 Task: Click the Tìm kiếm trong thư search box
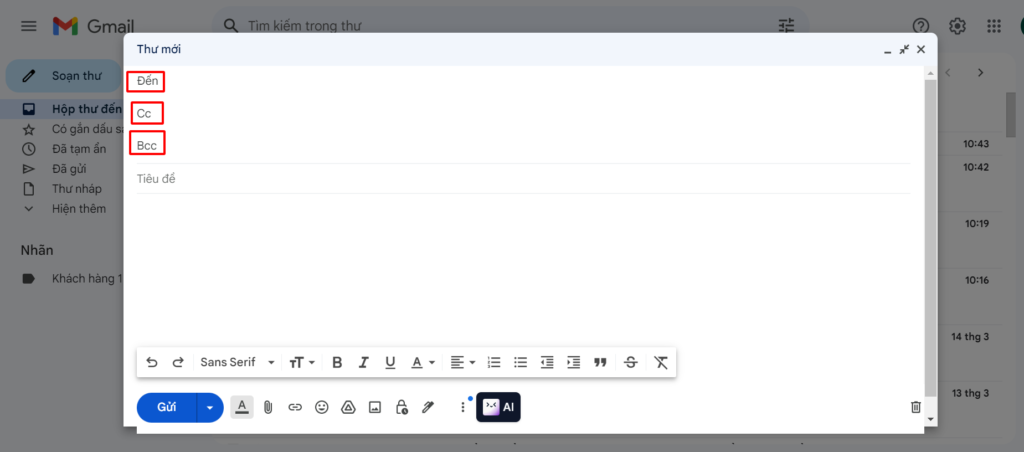509,26
